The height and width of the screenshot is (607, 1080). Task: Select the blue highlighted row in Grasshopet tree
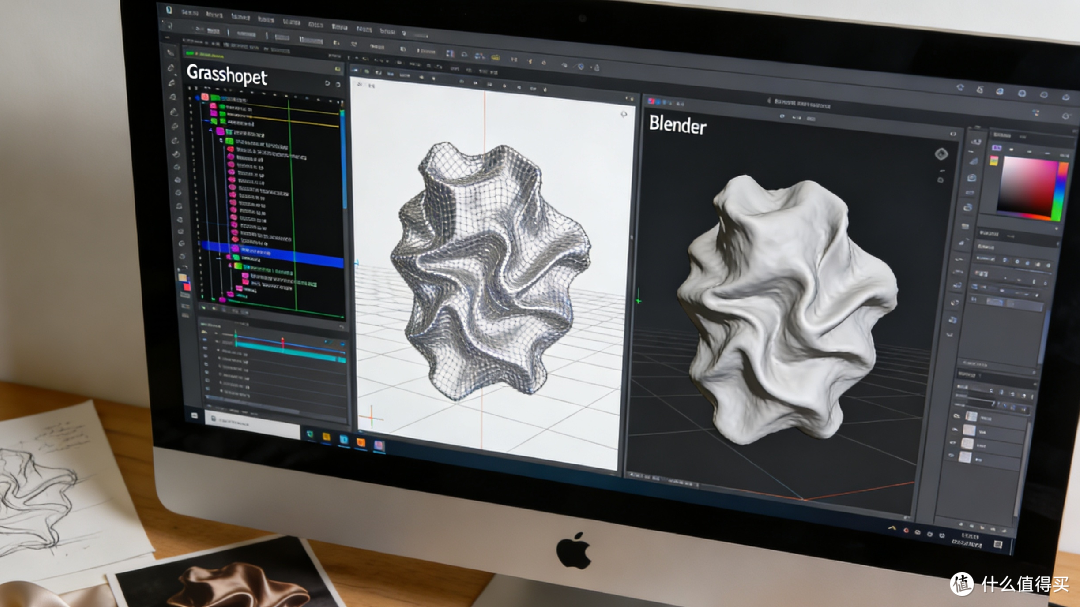point(273,254)
